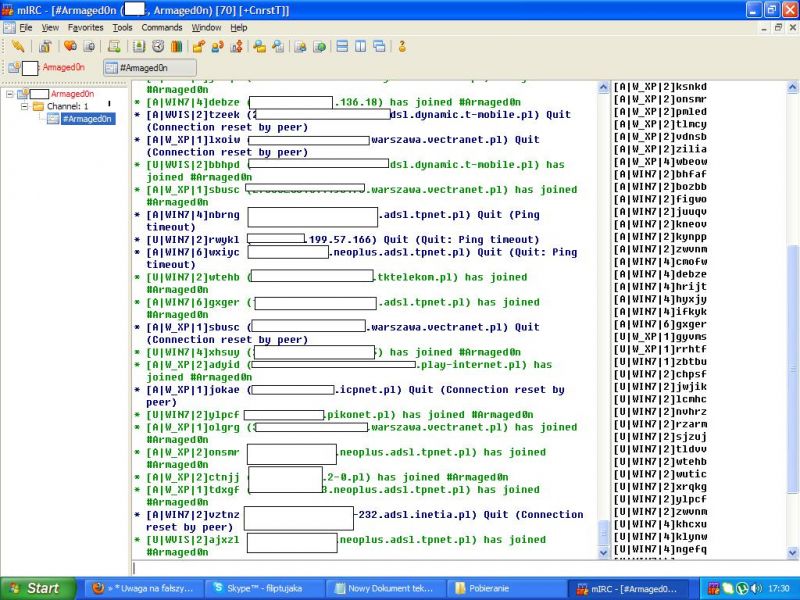
Task: Select nick [A|W_XP|2]ksnkd in nick list
Action: coord(660,87)
